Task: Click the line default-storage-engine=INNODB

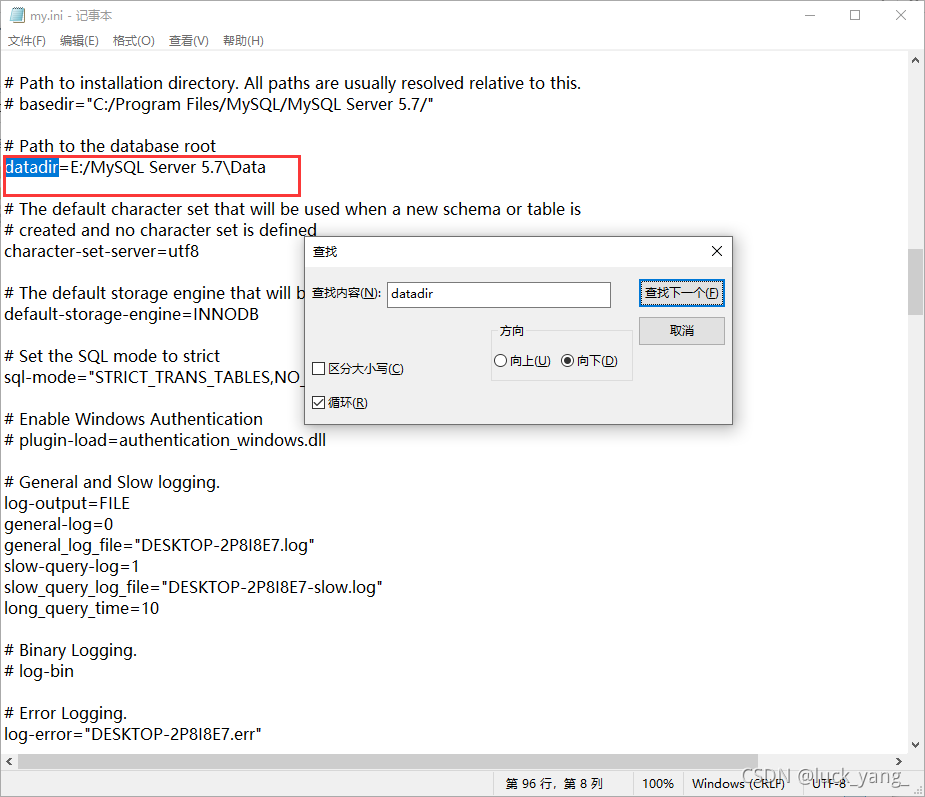Action: (132, 314)
